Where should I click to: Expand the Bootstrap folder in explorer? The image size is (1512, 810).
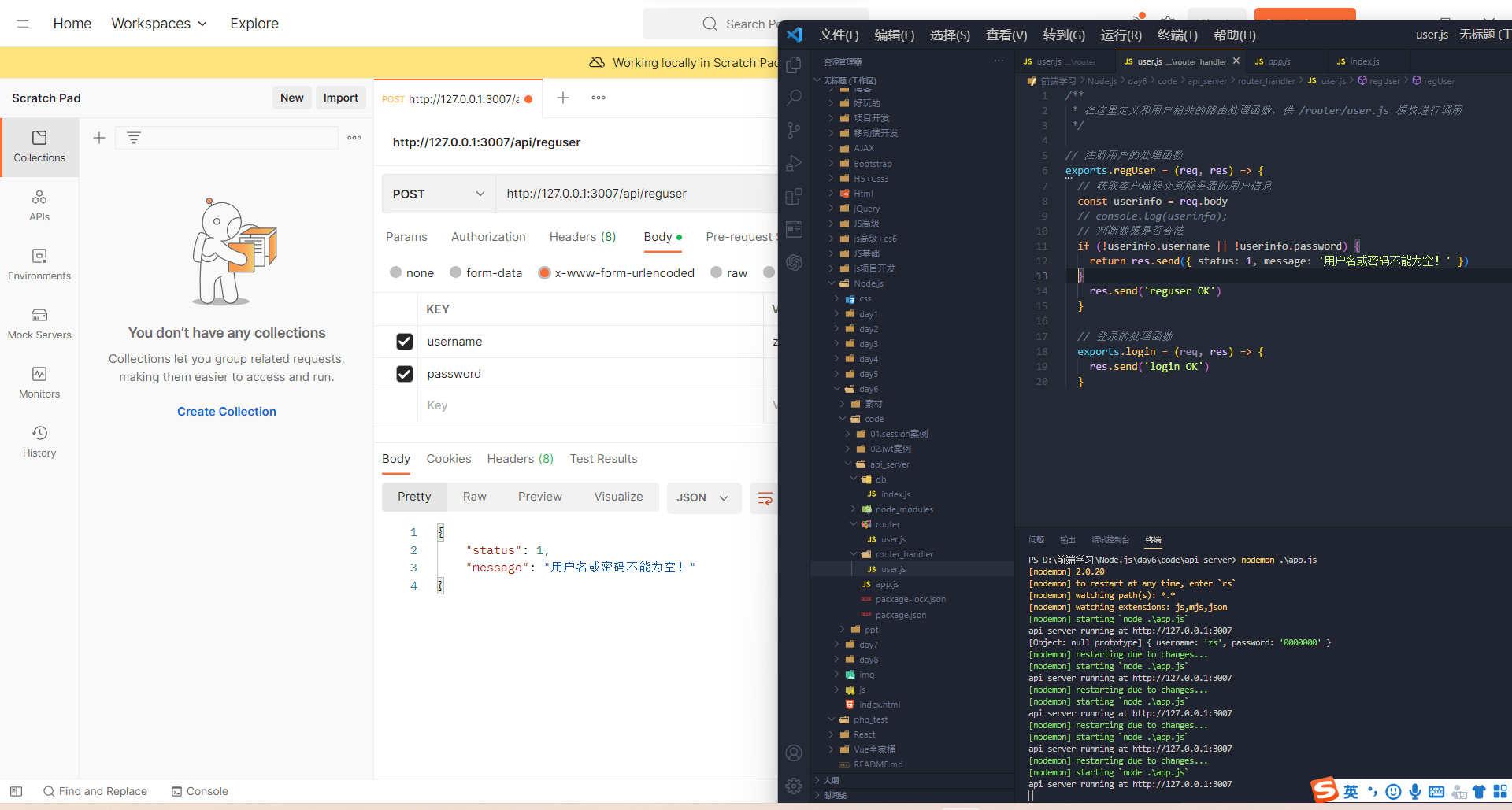pyautogui.click(x=872, y=164)
